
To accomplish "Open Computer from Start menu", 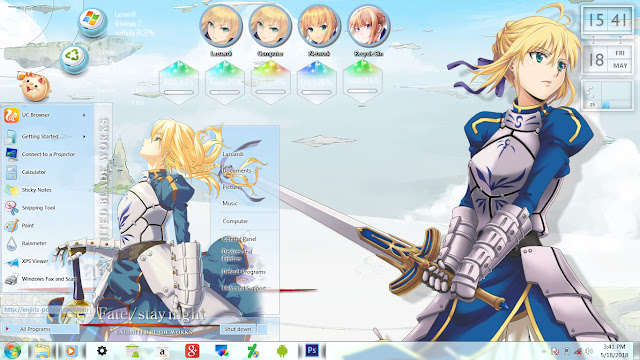I will pyautogui.click(x=235, y=221).
